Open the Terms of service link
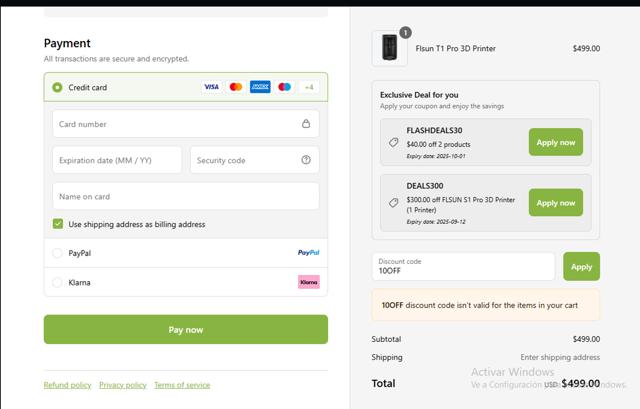The image size is (640, 409). [182, 385]
